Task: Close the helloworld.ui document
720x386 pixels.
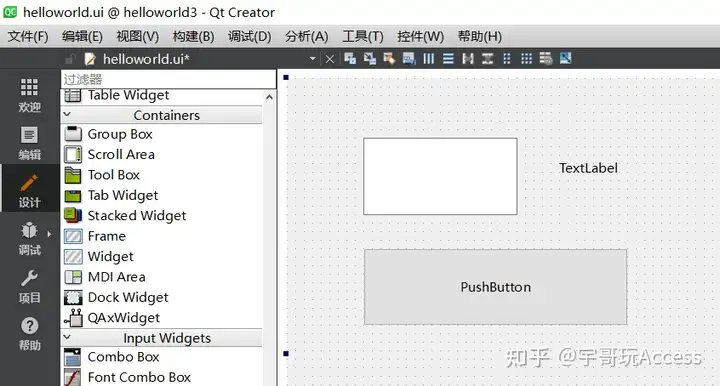Action: click(330, 59)
